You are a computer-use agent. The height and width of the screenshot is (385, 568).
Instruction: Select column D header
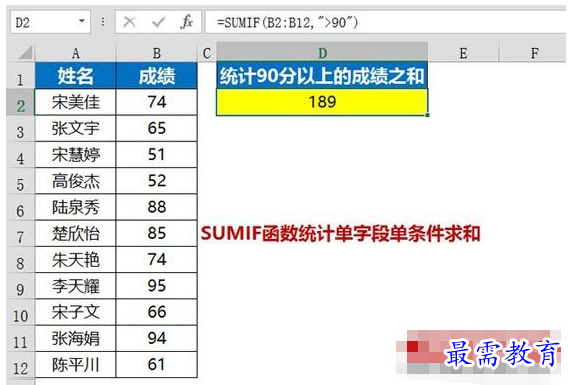tap(322, 53)
